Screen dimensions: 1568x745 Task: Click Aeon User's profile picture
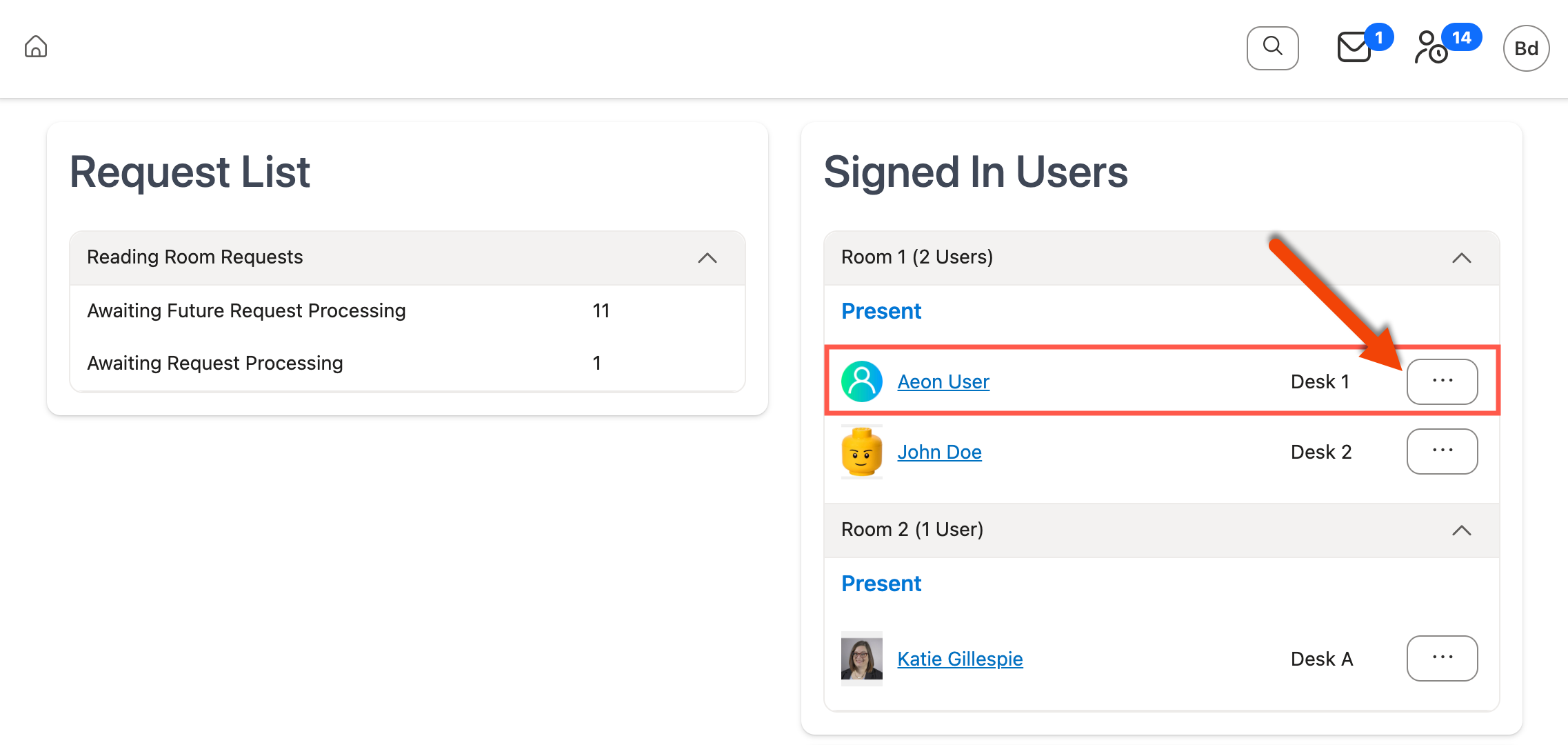click(861, 381)
